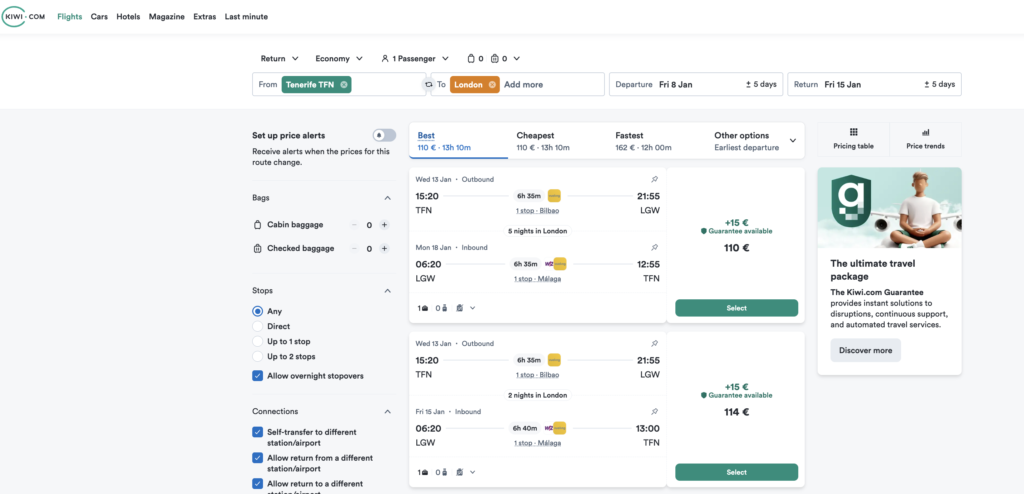This screenshot has height=494, width=1024.
Task: Open the Hotels menu item
Action: coord(128,17)
